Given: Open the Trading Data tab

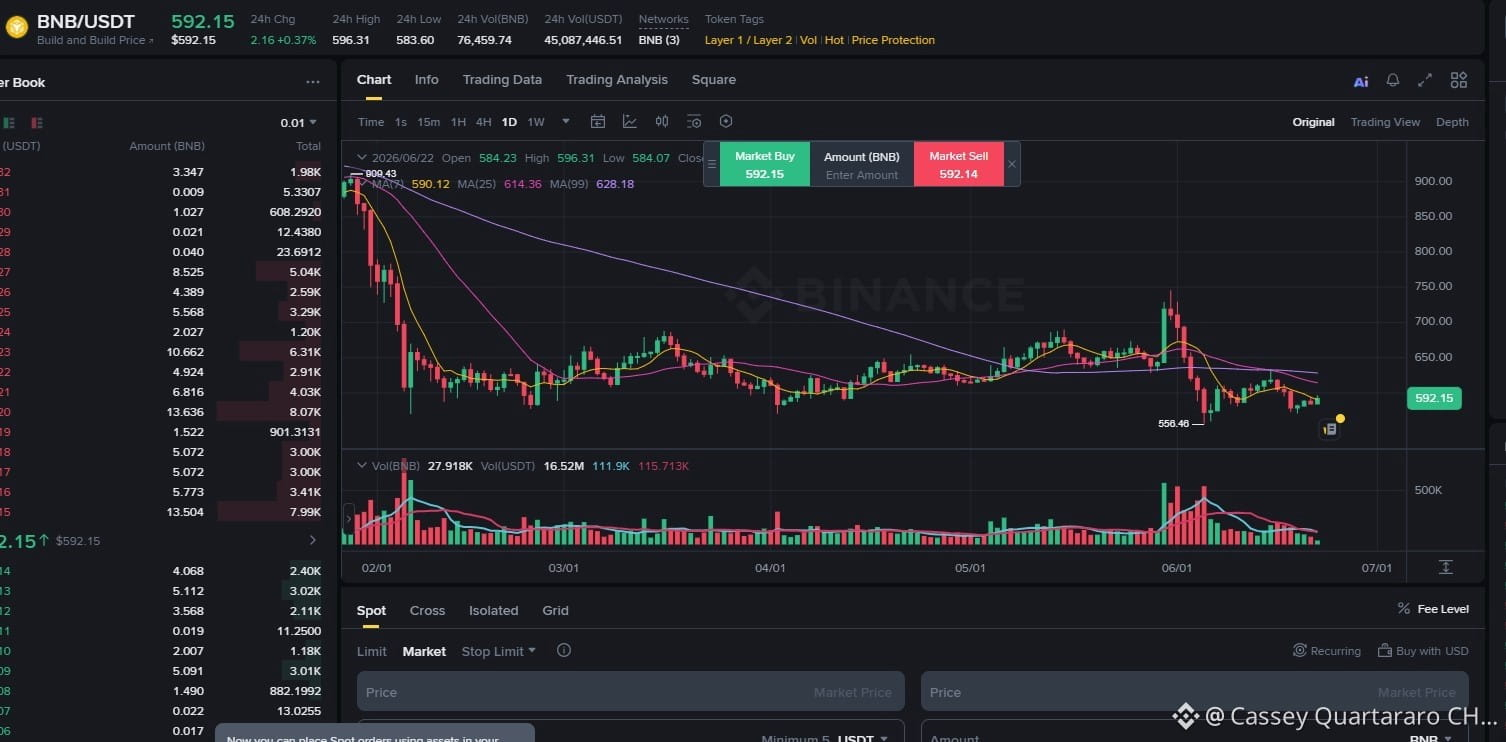Looking at the screenshot, I should pyautogui.click(x=502, y=80).
